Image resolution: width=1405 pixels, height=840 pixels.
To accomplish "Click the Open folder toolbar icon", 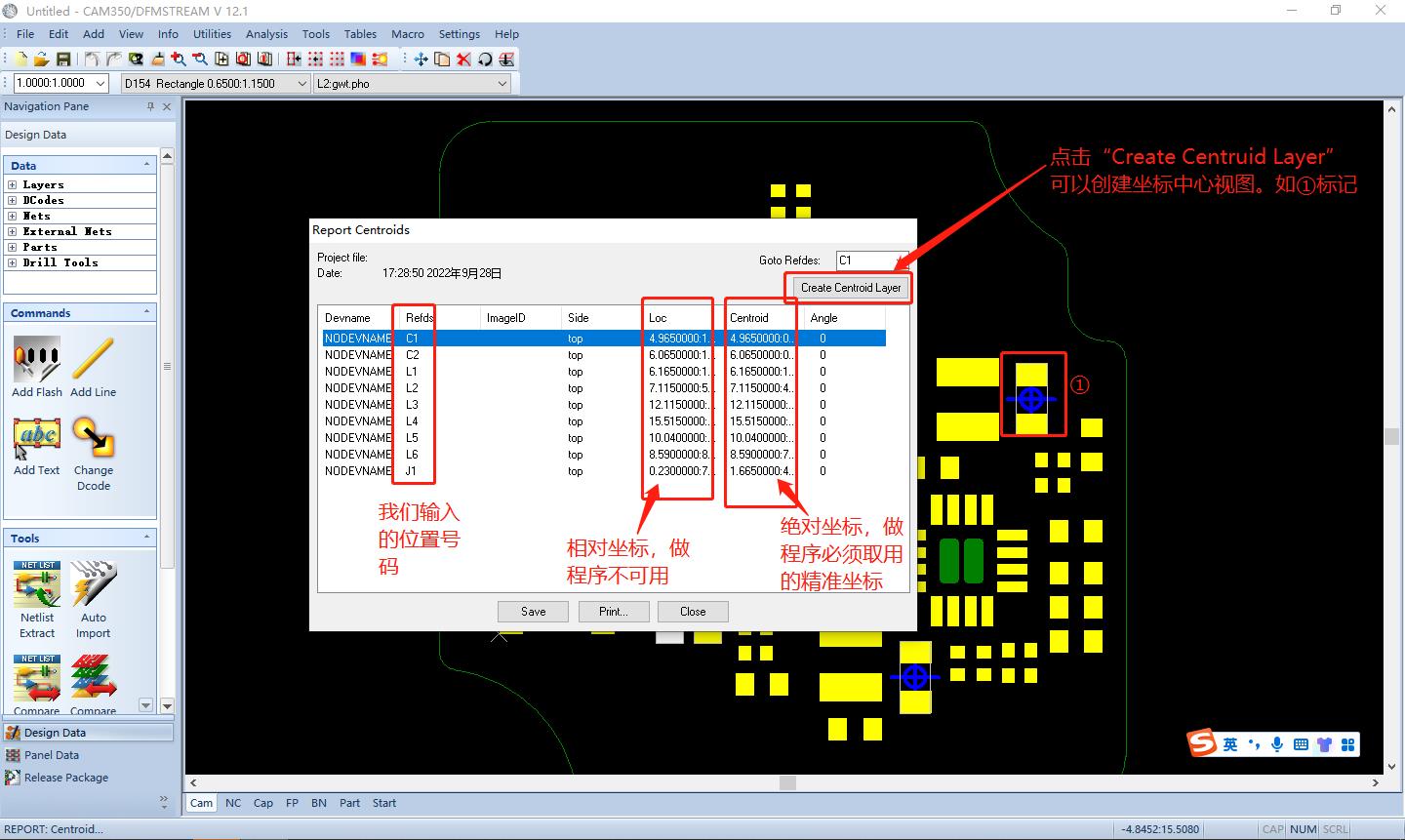I will [x=41, y=60].
